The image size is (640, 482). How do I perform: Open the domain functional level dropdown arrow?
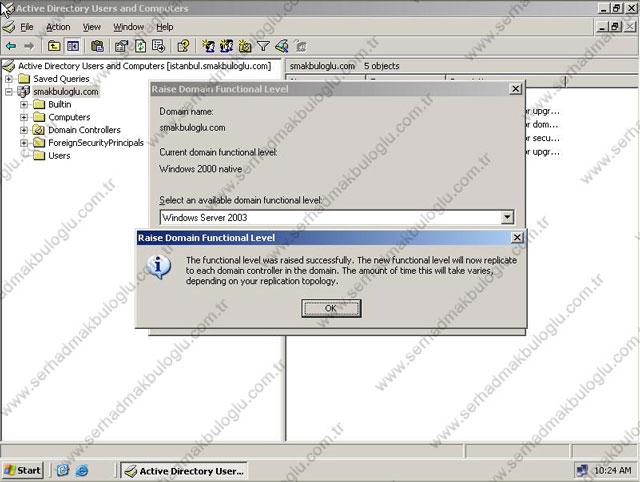pos(507,217)
